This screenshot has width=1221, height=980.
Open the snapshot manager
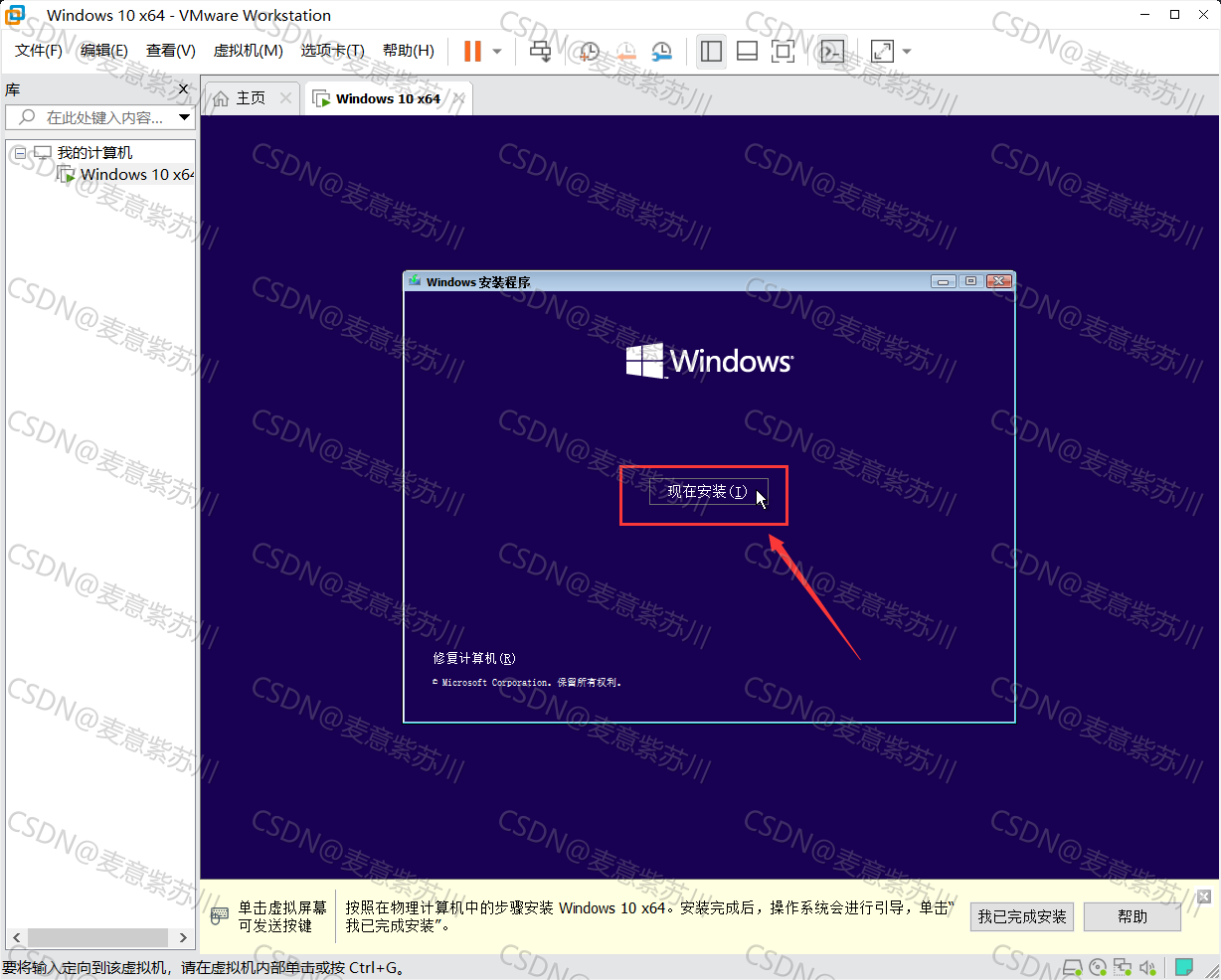pyautogui.click(x=661, y=51)
